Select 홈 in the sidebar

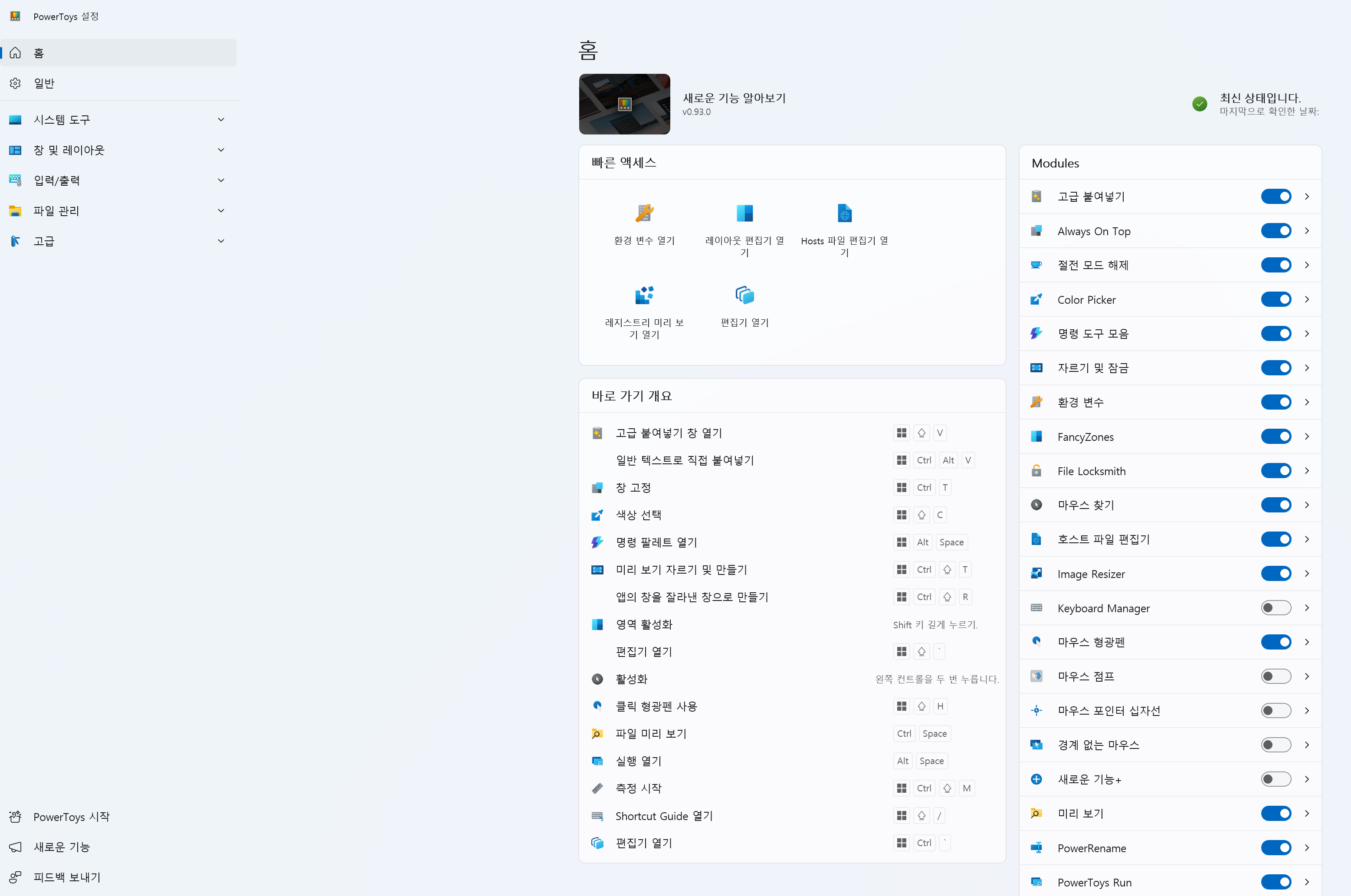tap(38, 53)
